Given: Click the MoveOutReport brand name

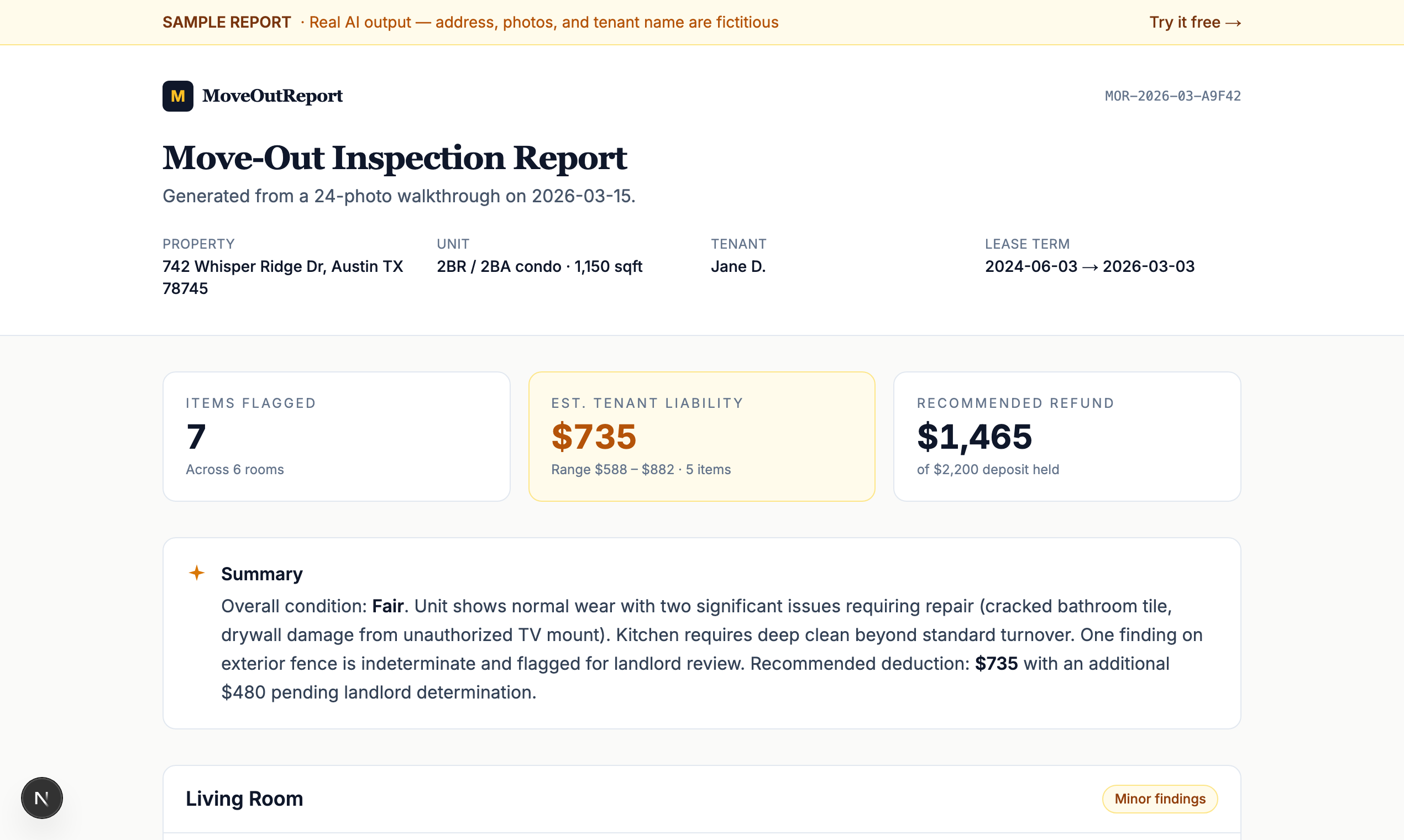Looking at the screenshot, I should pyautogui.click(x=273, y=96).
